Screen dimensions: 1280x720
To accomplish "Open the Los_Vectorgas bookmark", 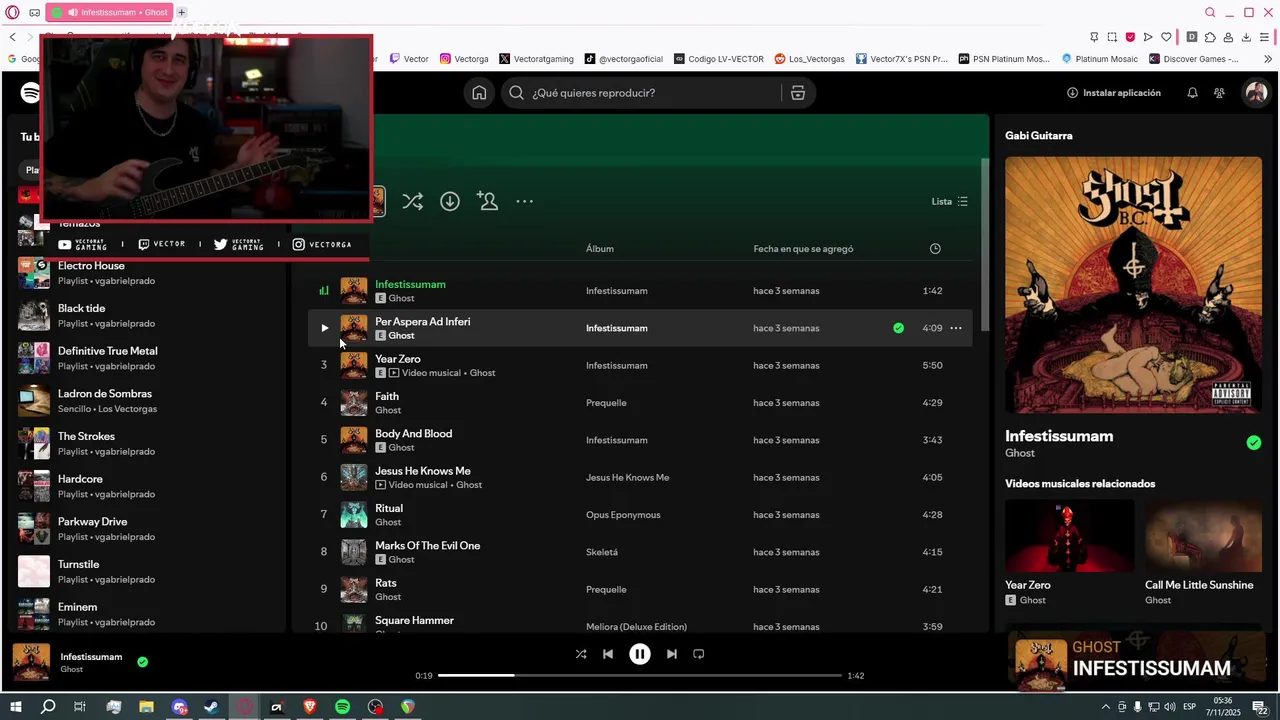I will [x=809, y=59].
